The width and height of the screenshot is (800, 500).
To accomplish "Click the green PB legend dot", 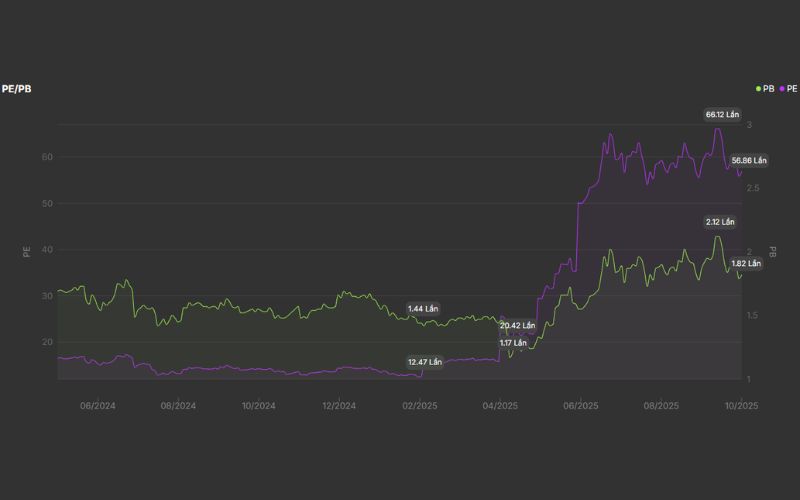I will tap(759, 89).
